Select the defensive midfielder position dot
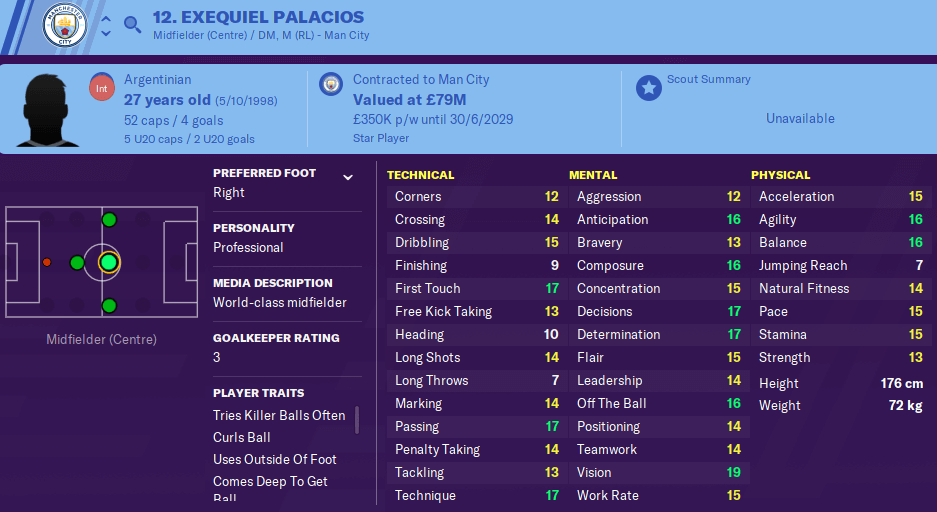937x512 pixels. coord(77,262)
